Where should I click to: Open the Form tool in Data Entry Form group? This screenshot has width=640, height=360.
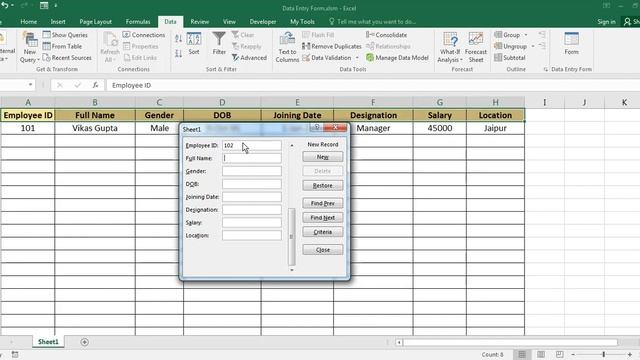[571, 43]
